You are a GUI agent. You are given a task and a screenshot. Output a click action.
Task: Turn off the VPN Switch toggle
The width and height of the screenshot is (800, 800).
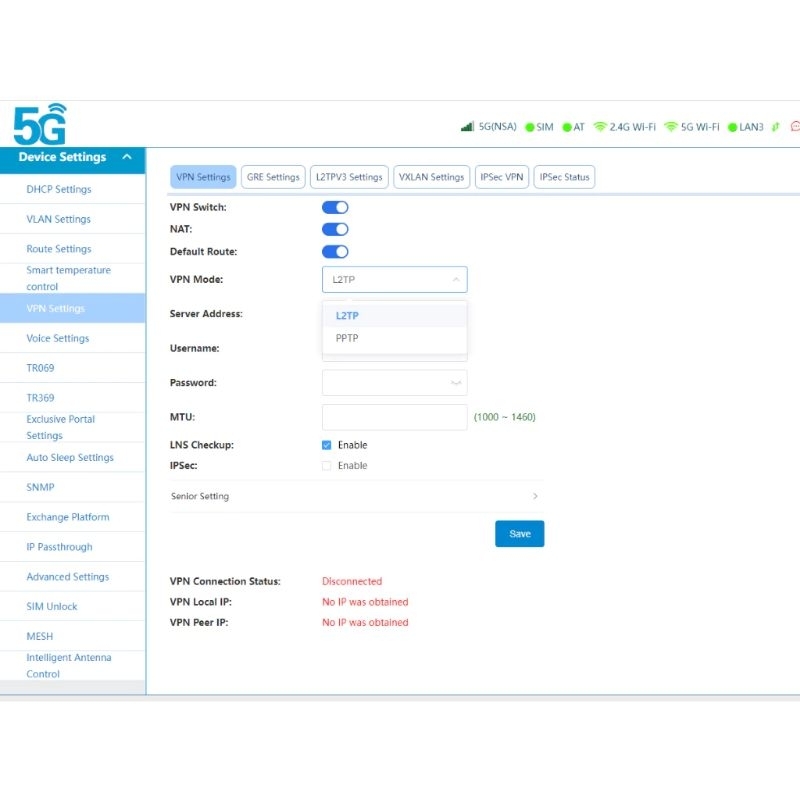335,207
